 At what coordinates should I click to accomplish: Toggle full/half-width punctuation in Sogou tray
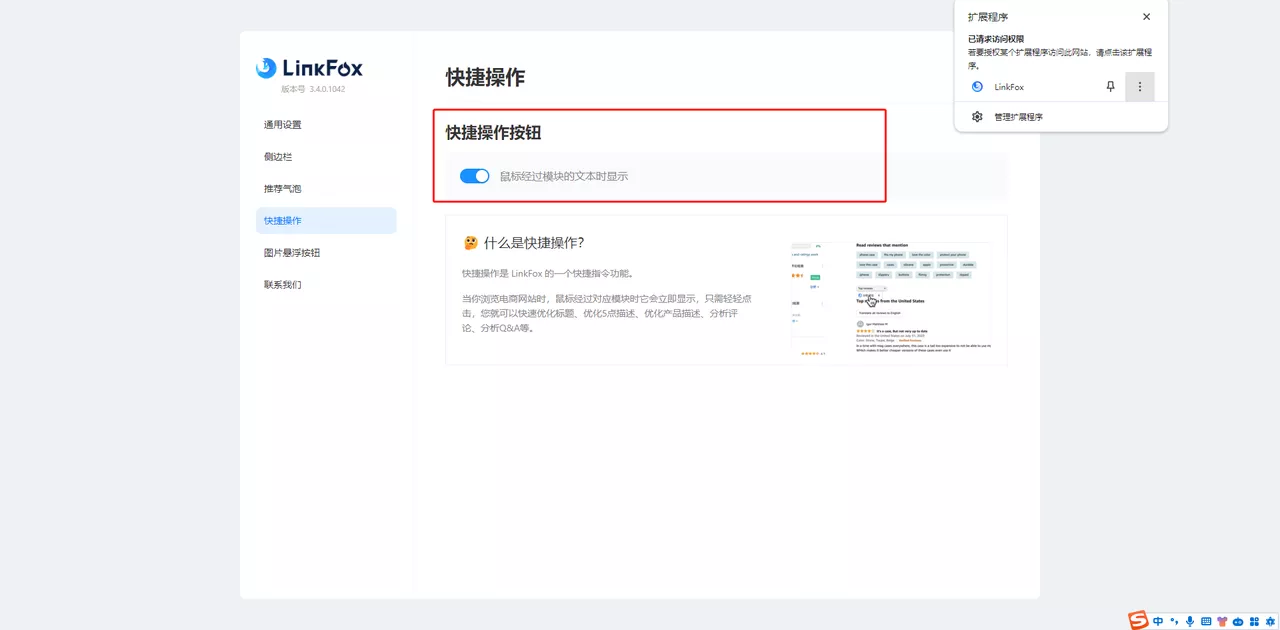coord(1173,620)
